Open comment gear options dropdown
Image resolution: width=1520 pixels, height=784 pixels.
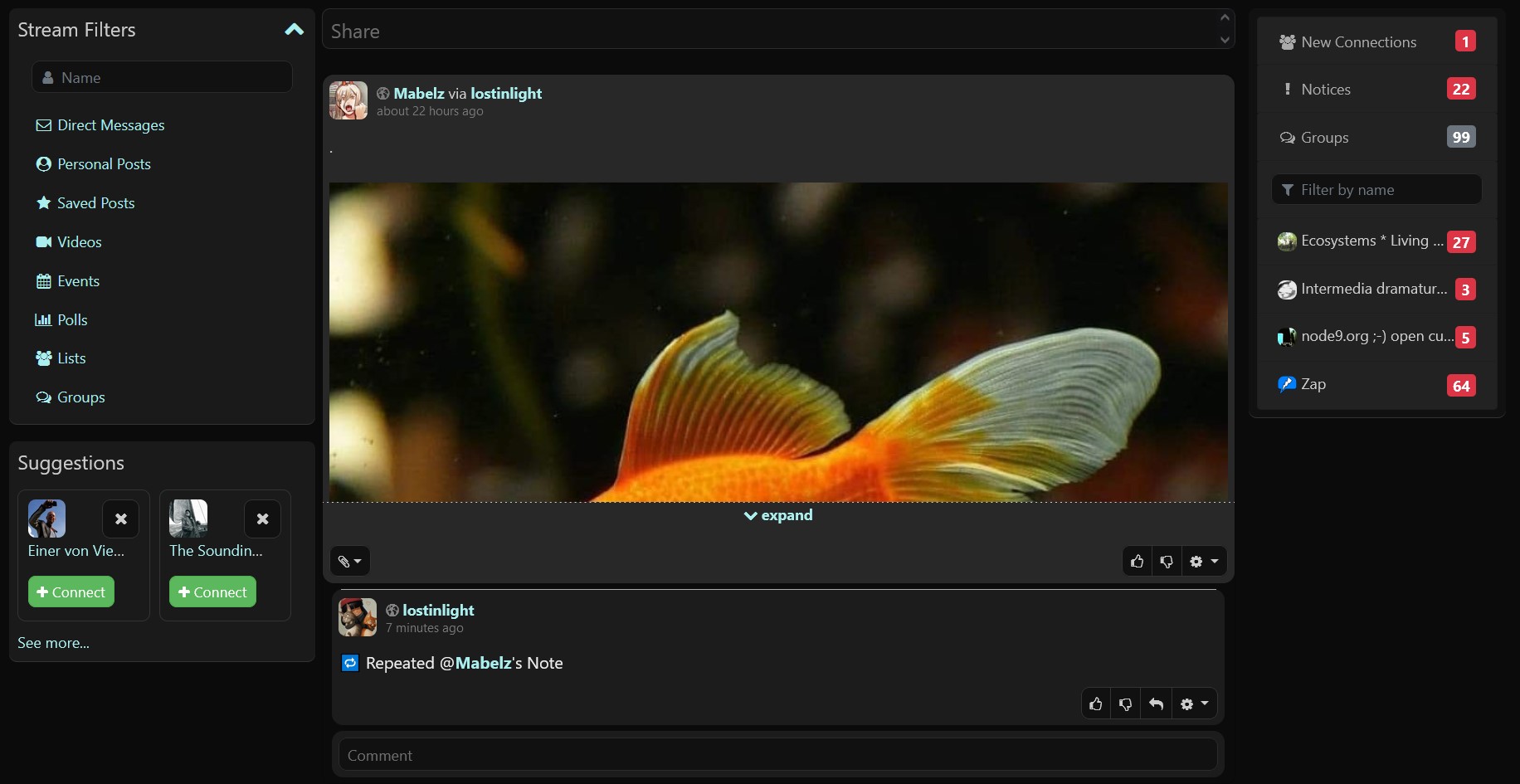tap(1194, 704)
